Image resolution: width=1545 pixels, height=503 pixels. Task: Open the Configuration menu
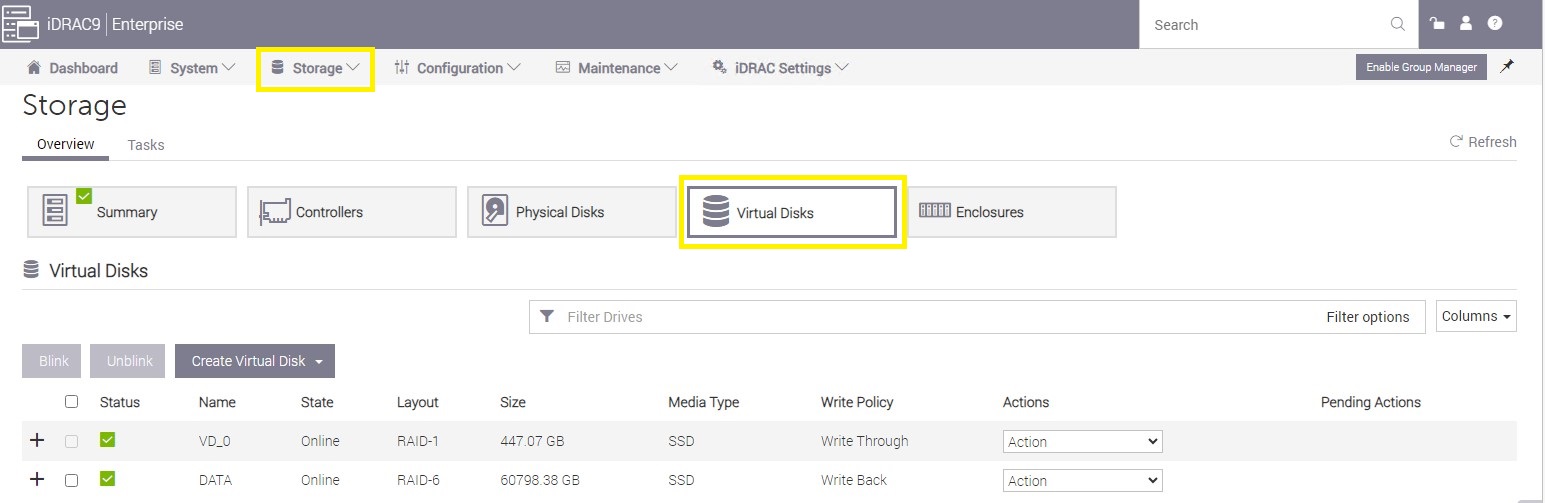tap(458, 68)
